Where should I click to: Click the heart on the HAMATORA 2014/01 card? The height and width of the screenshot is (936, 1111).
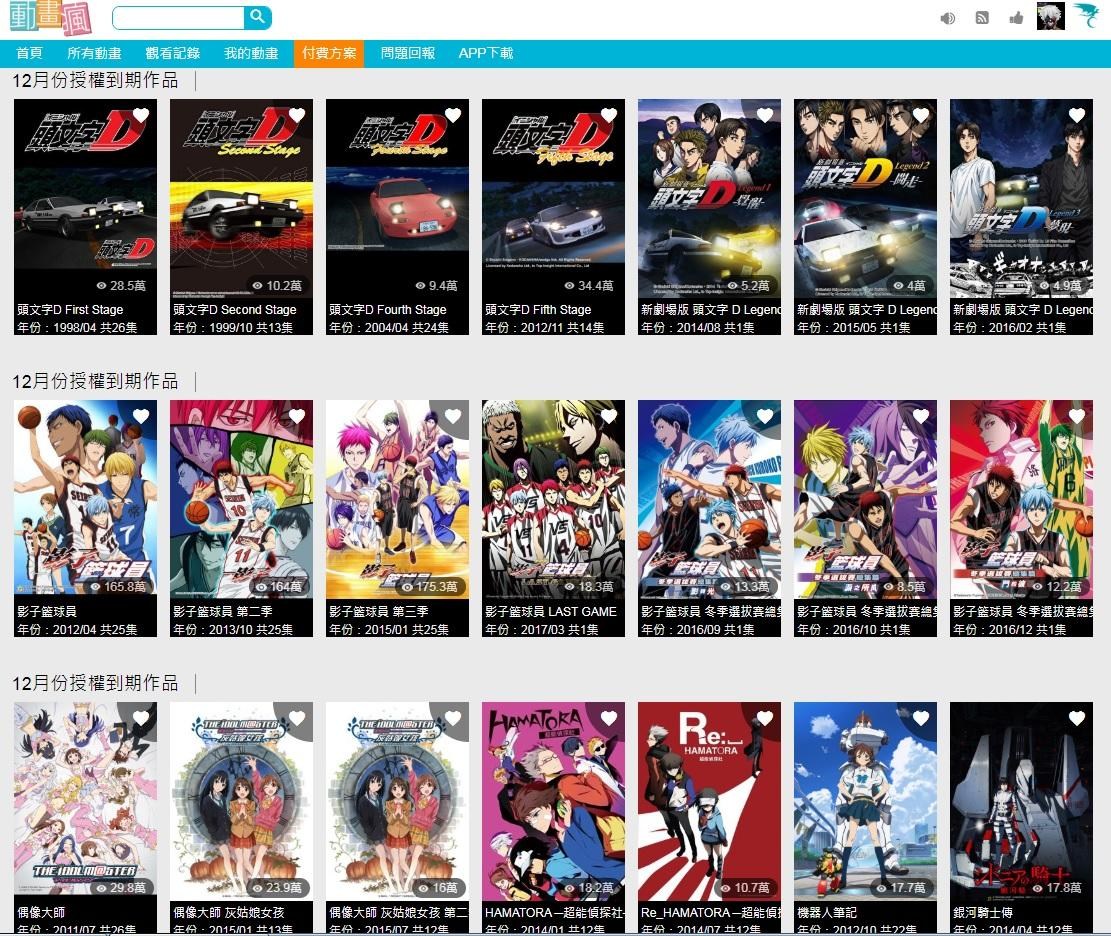point(609,718)
